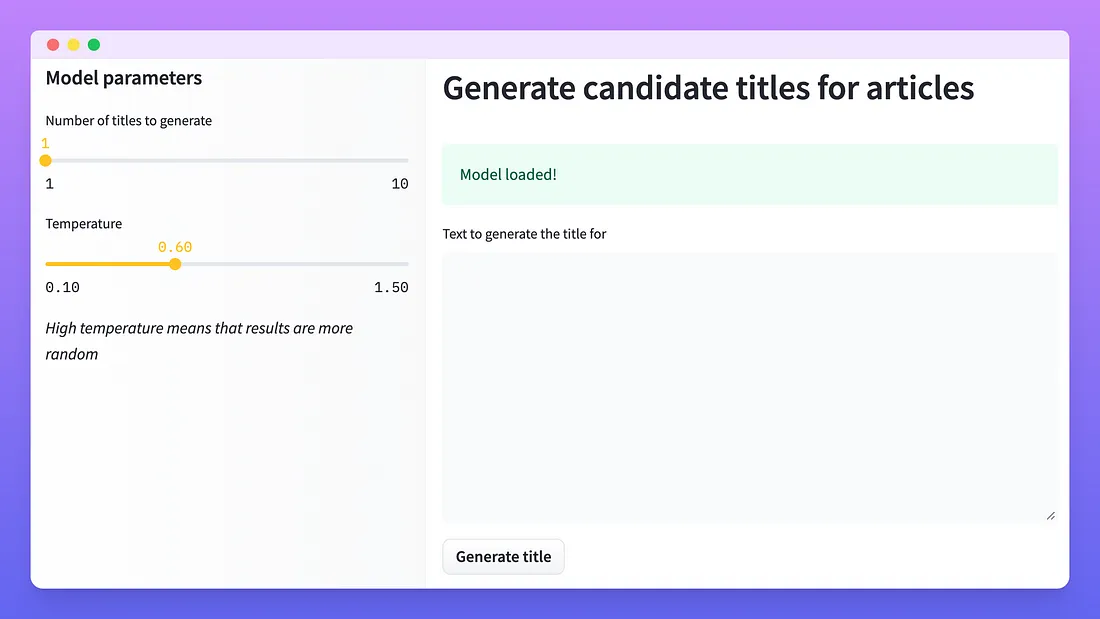1100x619 pixels.
Task: Click the 1.50 maximum temperature label
Action: [391, 287]
